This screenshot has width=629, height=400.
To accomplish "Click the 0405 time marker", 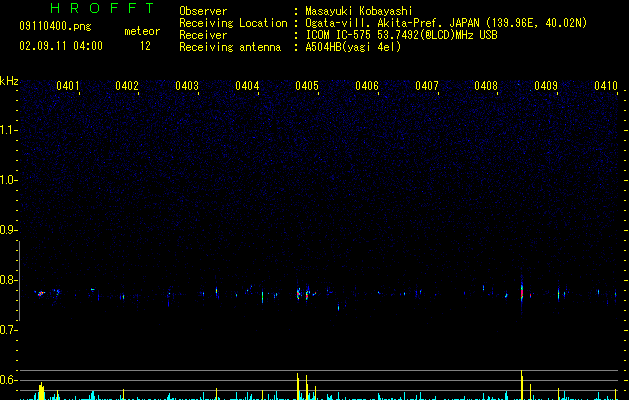I will [307, 86].
